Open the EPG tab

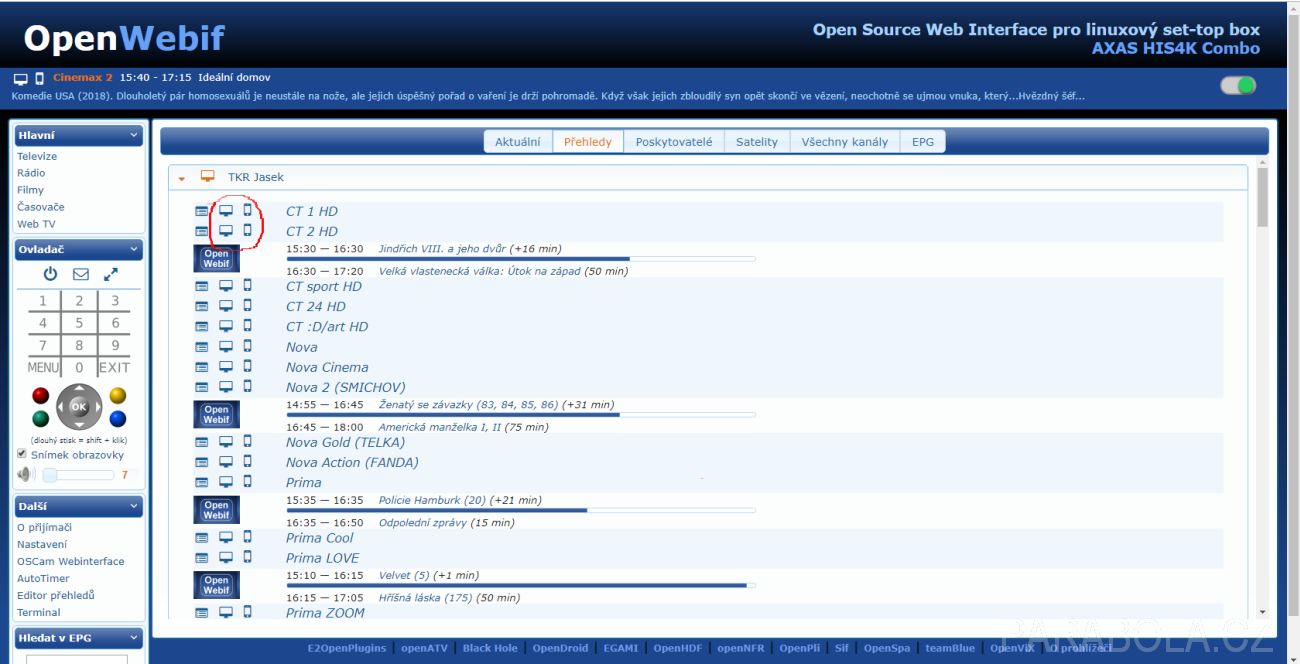pos(923,142)
